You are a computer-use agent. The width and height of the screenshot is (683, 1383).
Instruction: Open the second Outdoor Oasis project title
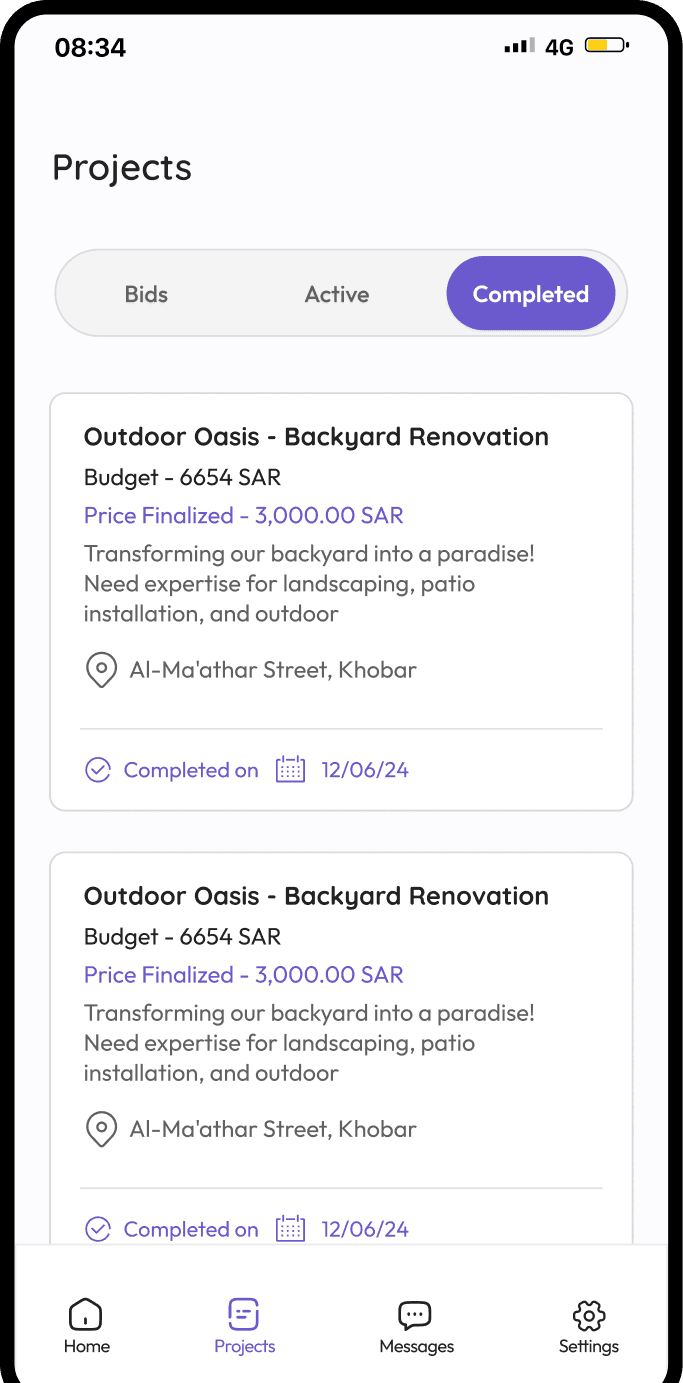[316, 896]
